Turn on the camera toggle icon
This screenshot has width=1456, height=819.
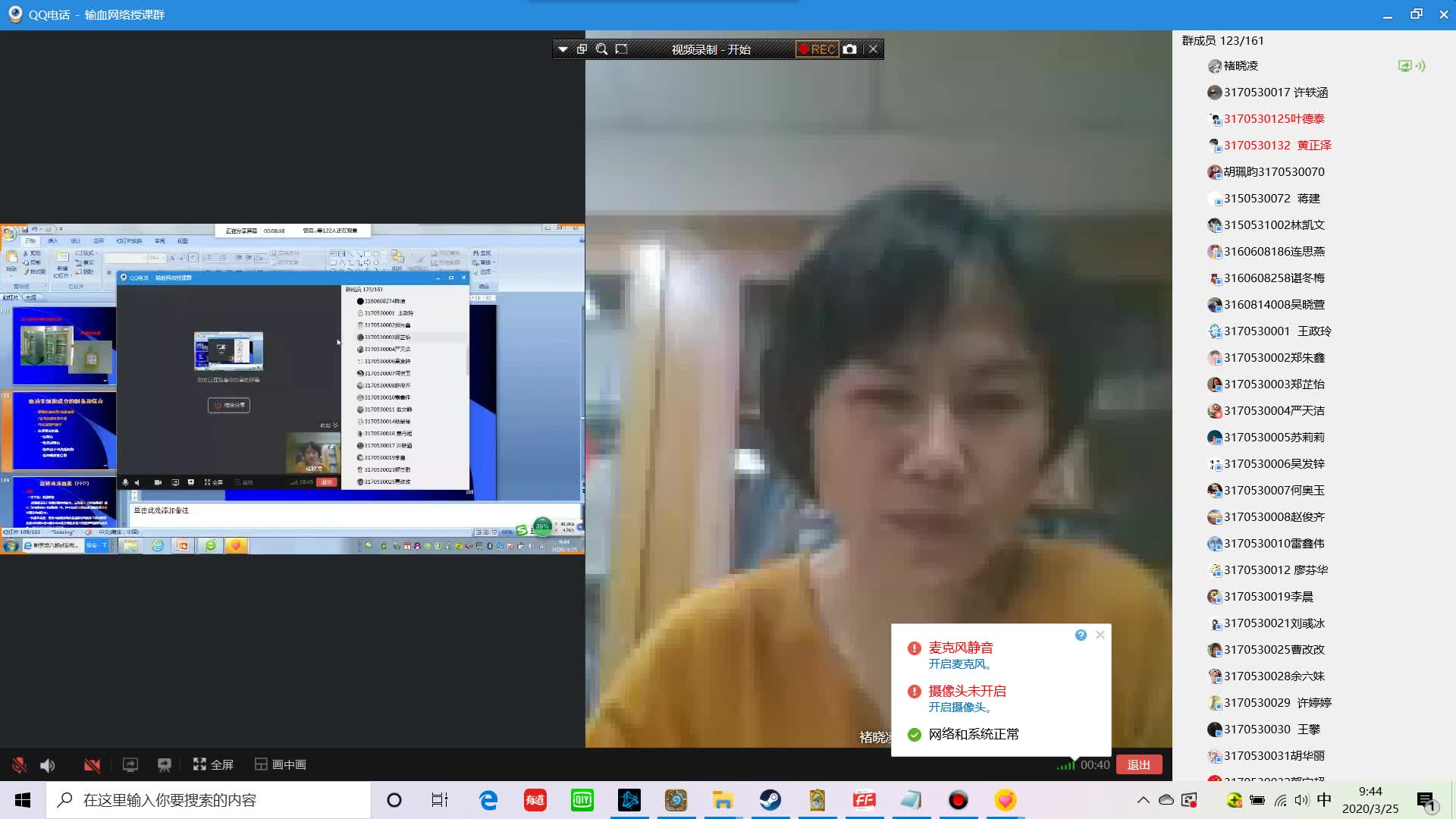(92, 765)
